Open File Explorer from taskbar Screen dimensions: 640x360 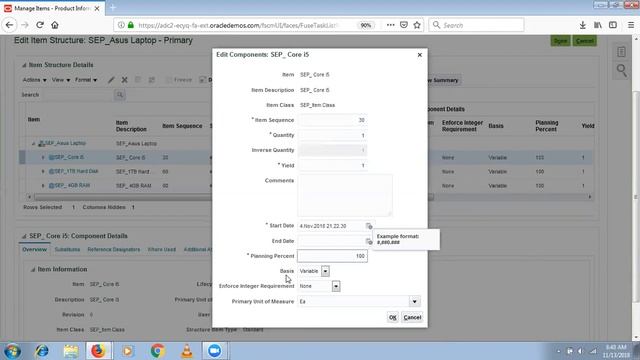click(x=71, y=351)
